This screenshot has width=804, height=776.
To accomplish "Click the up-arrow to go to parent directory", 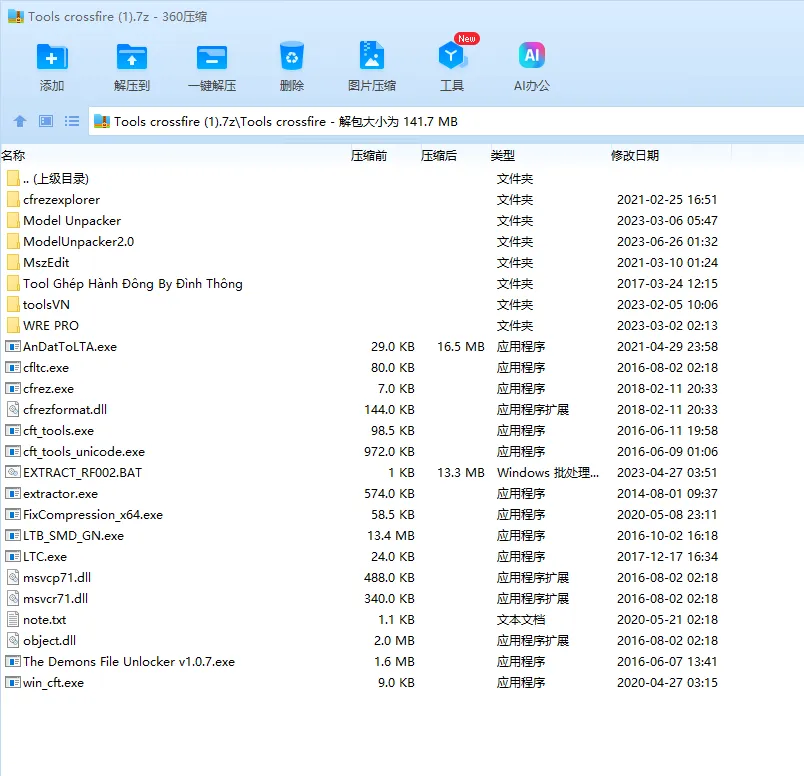I will point(20,121).
